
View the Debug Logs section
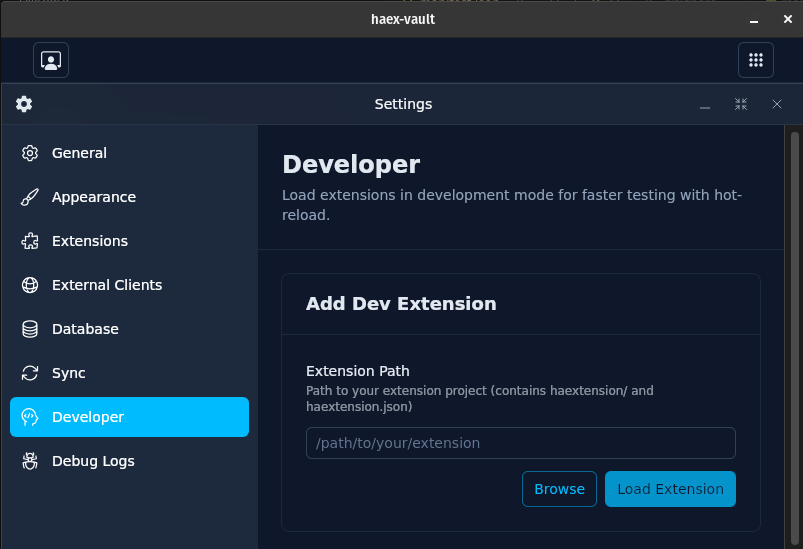[x=130, y=461]
